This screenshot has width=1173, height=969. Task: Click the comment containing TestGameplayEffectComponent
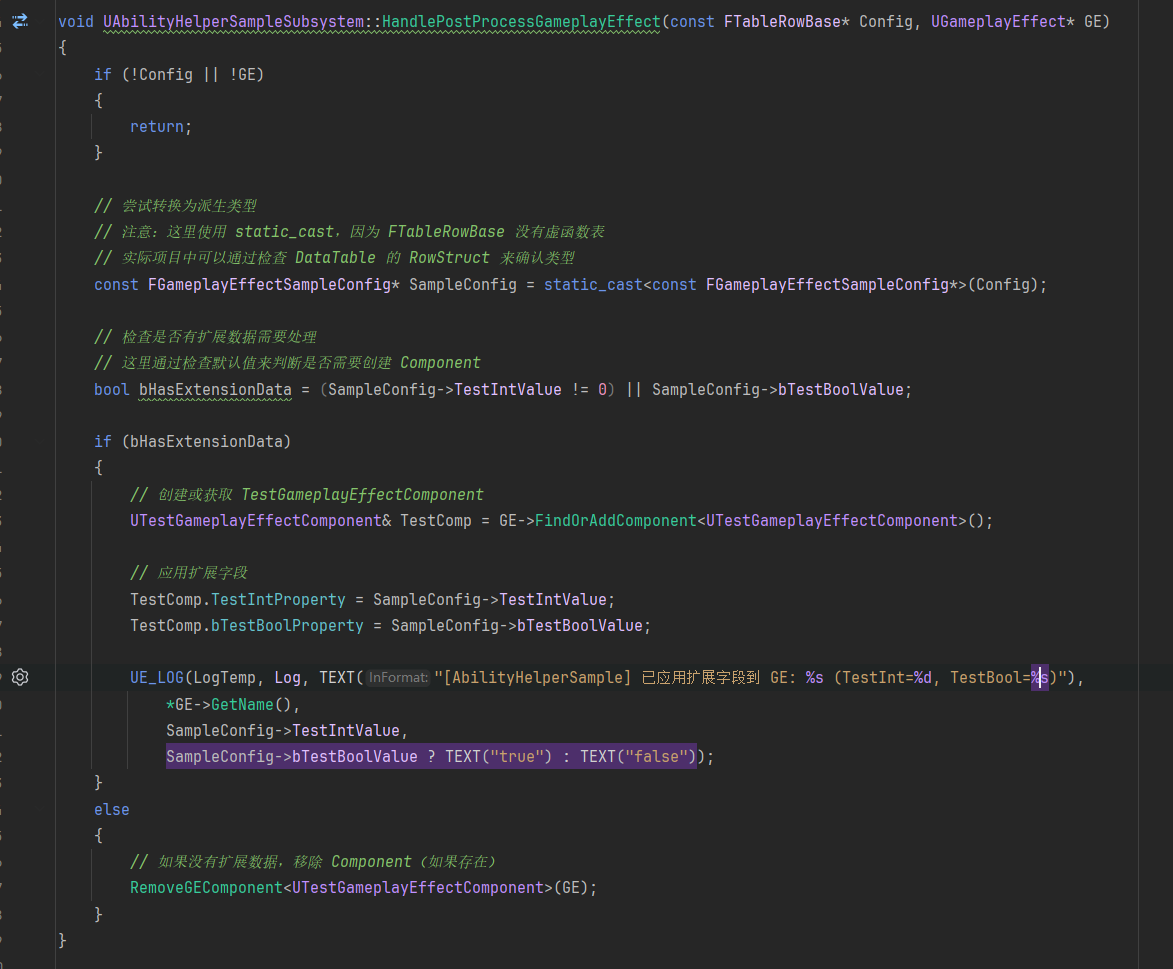[307, 495]
